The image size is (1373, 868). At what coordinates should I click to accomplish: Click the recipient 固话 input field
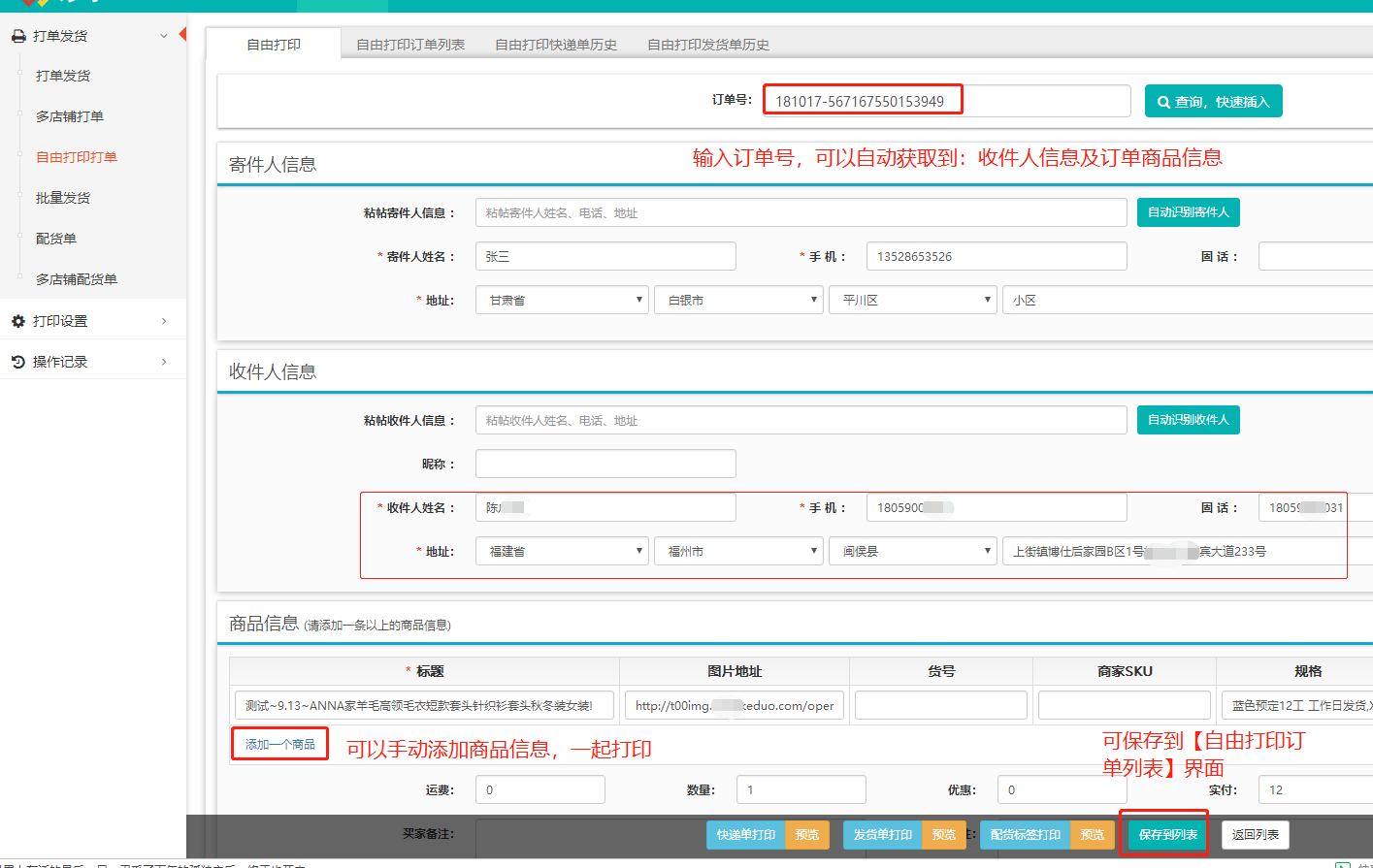coord(1316,507)
